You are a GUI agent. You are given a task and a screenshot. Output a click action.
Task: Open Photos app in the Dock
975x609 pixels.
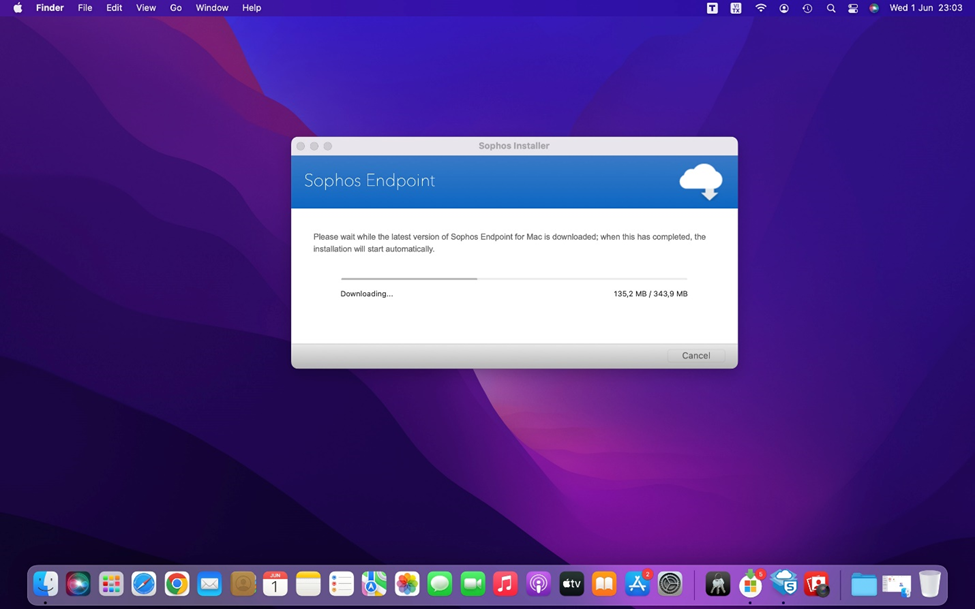tap(407, 584)
